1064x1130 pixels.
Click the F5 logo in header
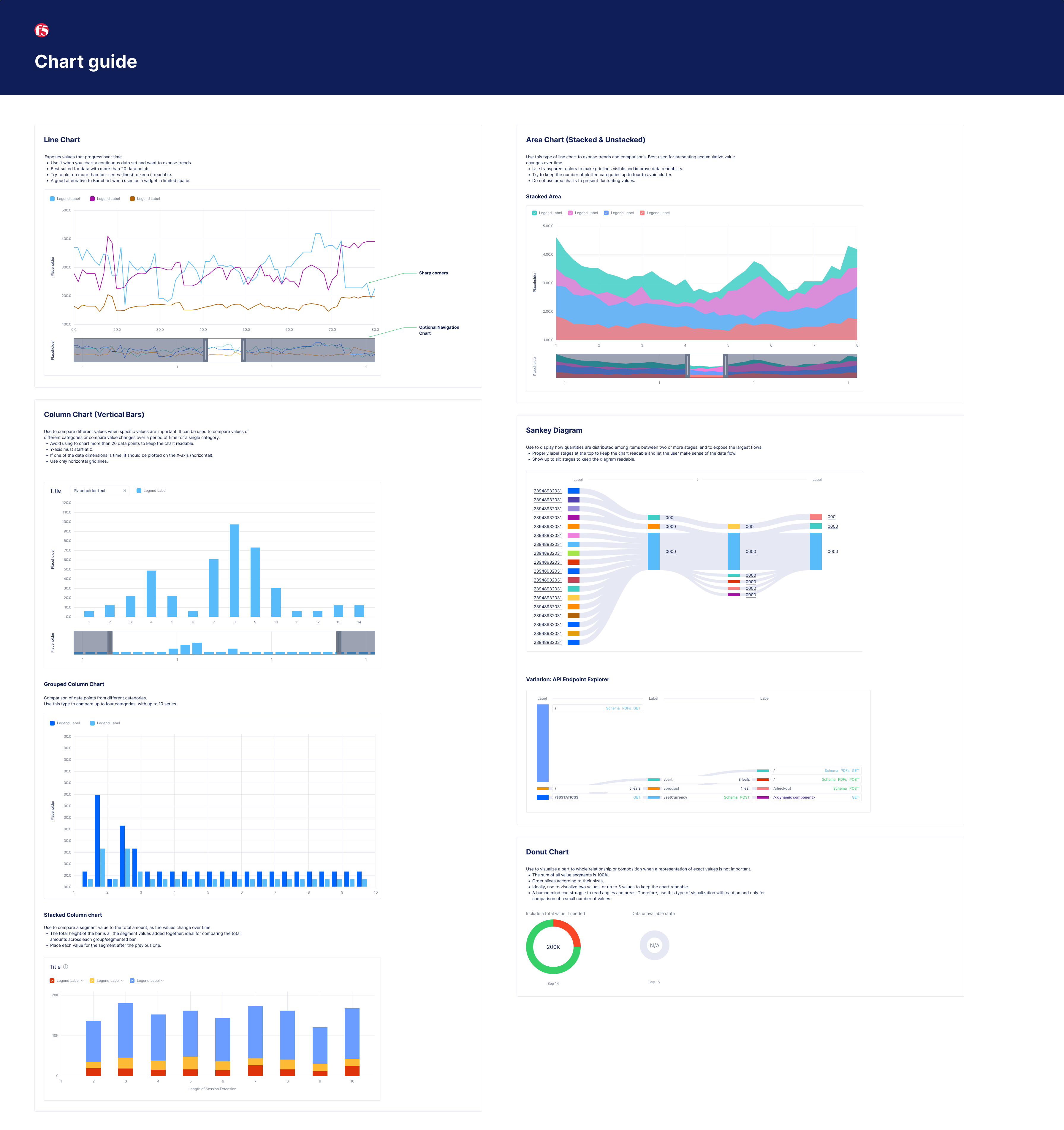coord(42,30)
